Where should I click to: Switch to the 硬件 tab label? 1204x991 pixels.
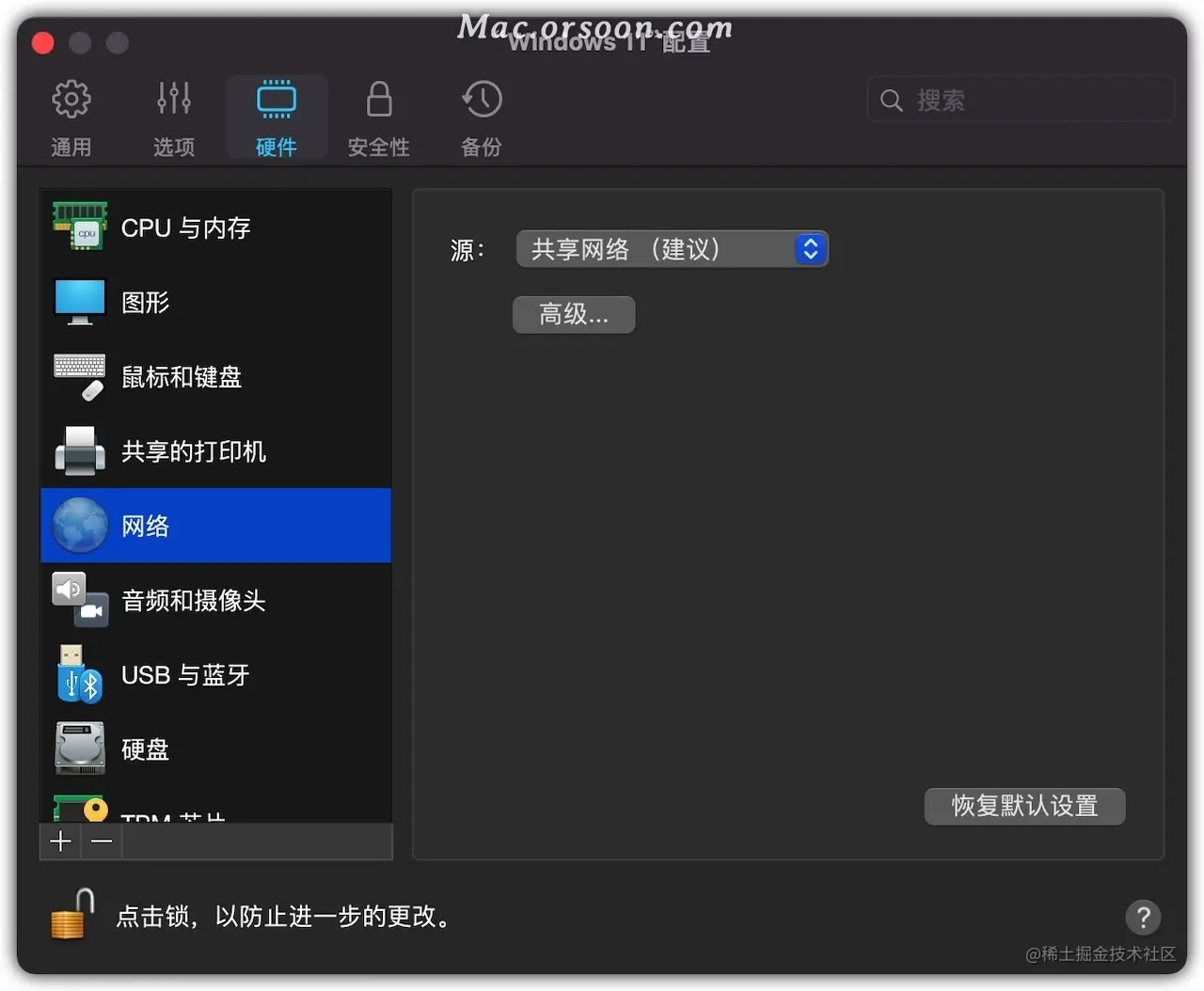(277, 147)
